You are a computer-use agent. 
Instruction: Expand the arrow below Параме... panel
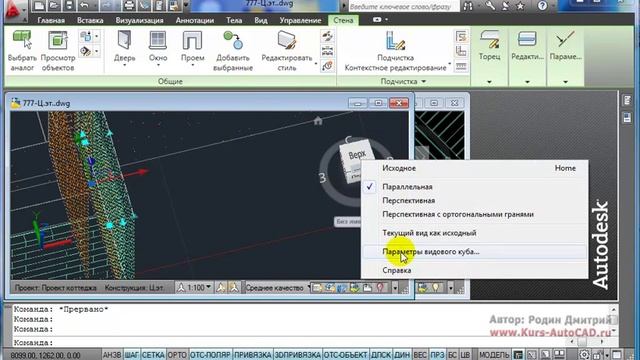565,82
